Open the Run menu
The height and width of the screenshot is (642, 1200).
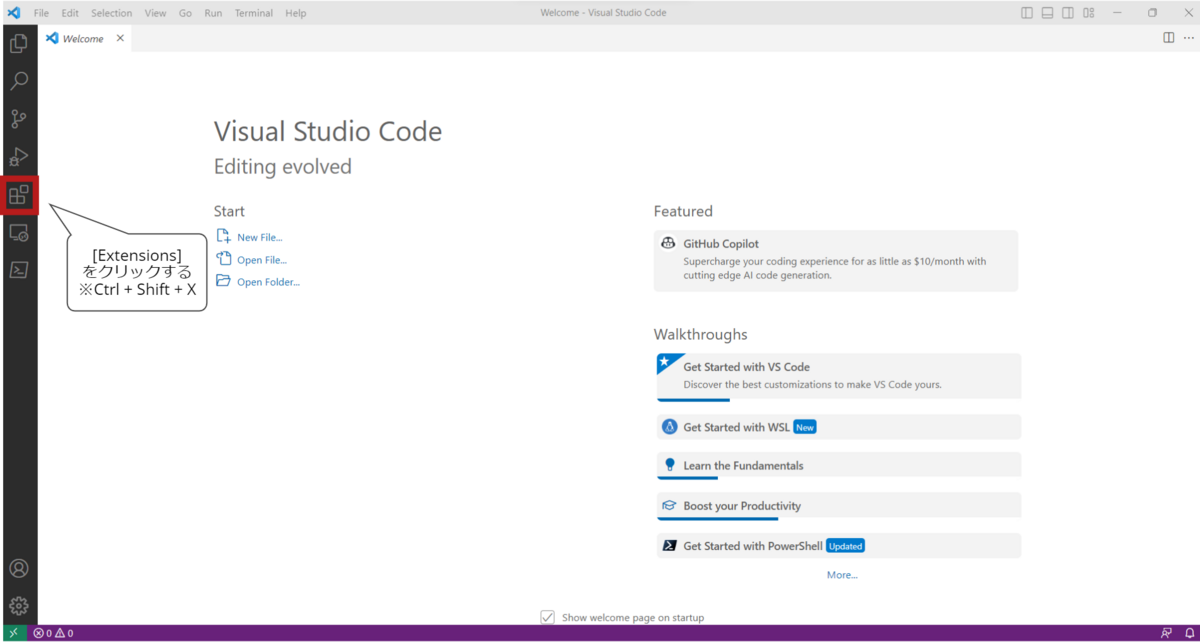point(213,13)
